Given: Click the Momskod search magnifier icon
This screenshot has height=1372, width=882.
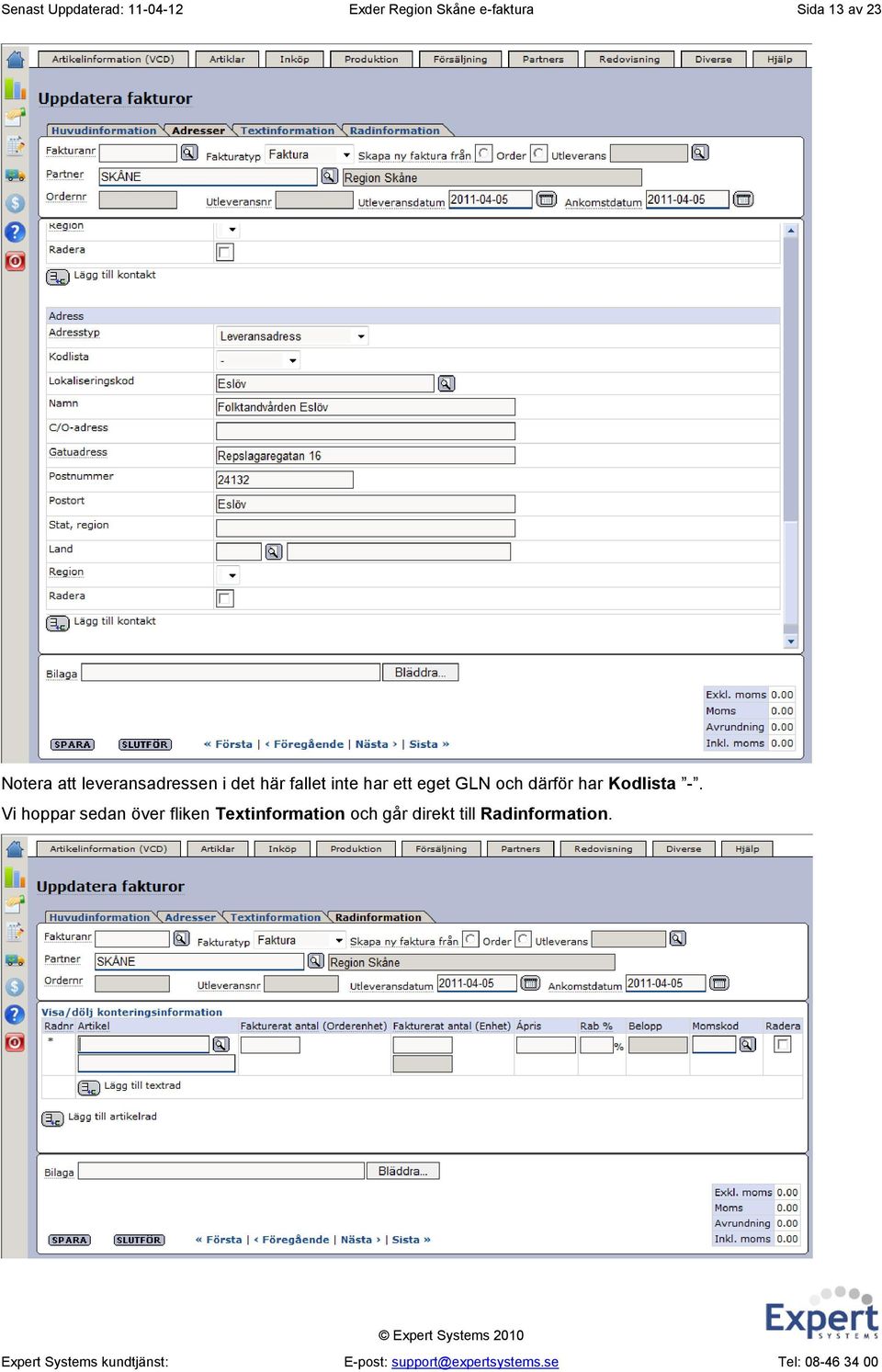Looking at the screenshot, I should click(x=748, y=1045).
